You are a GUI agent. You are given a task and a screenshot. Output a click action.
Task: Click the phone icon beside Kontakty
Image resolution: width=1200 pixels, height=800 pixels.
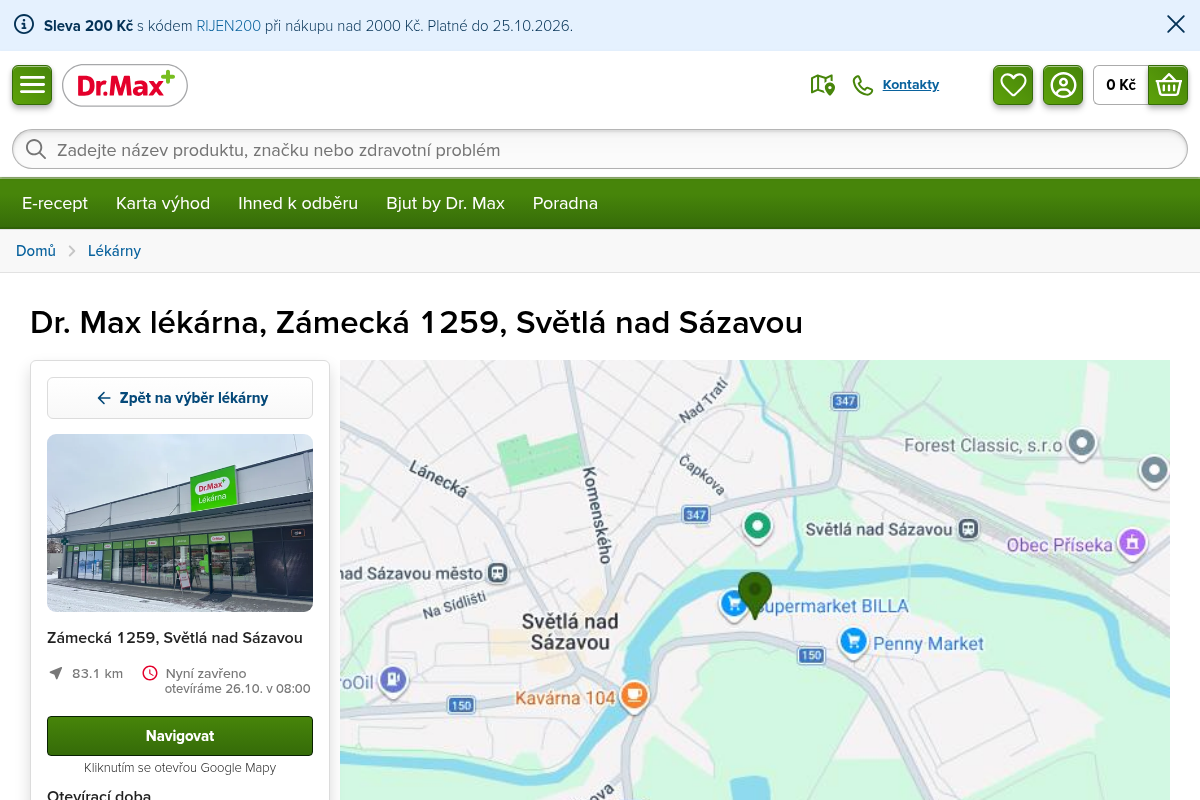(x=862, y=85)
